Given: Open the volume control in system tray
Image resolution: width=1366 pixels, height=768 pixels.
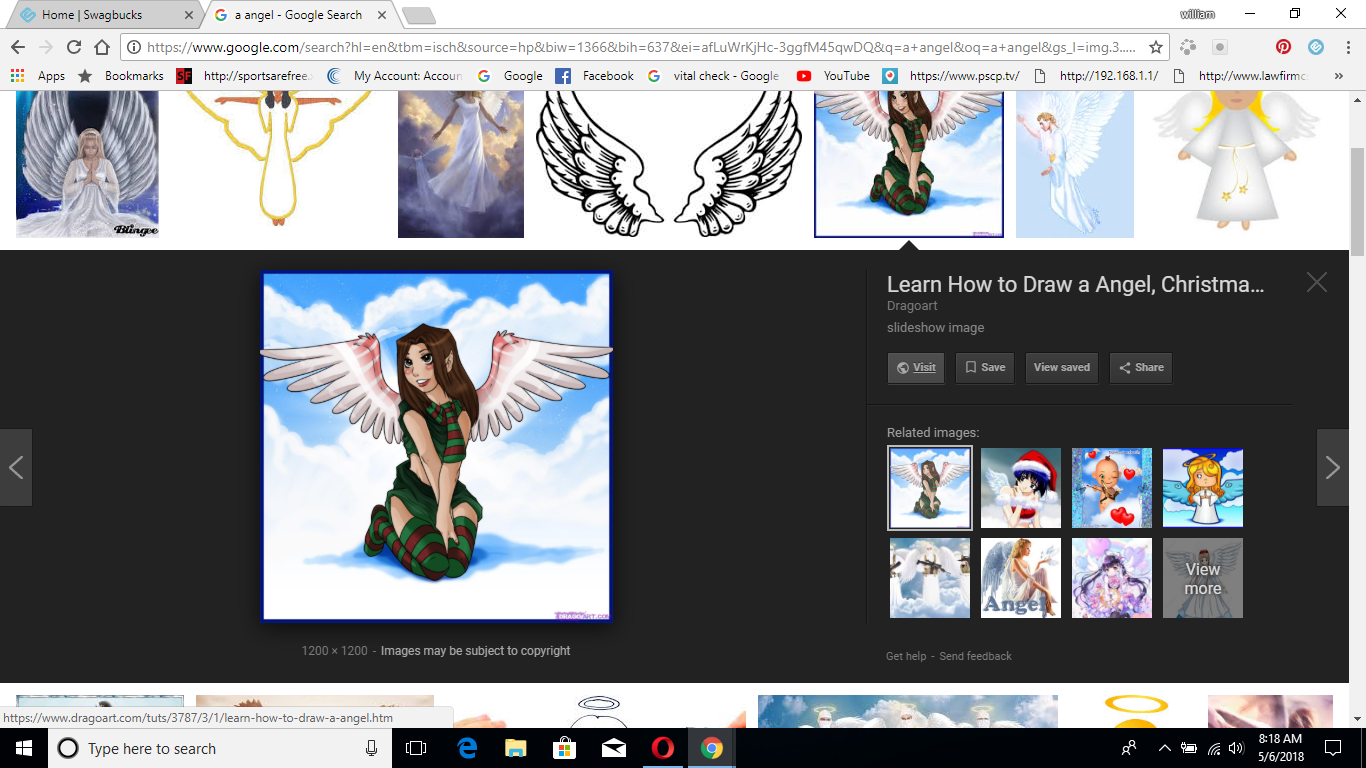Looking at the screenshot, I should point(1236,748).
